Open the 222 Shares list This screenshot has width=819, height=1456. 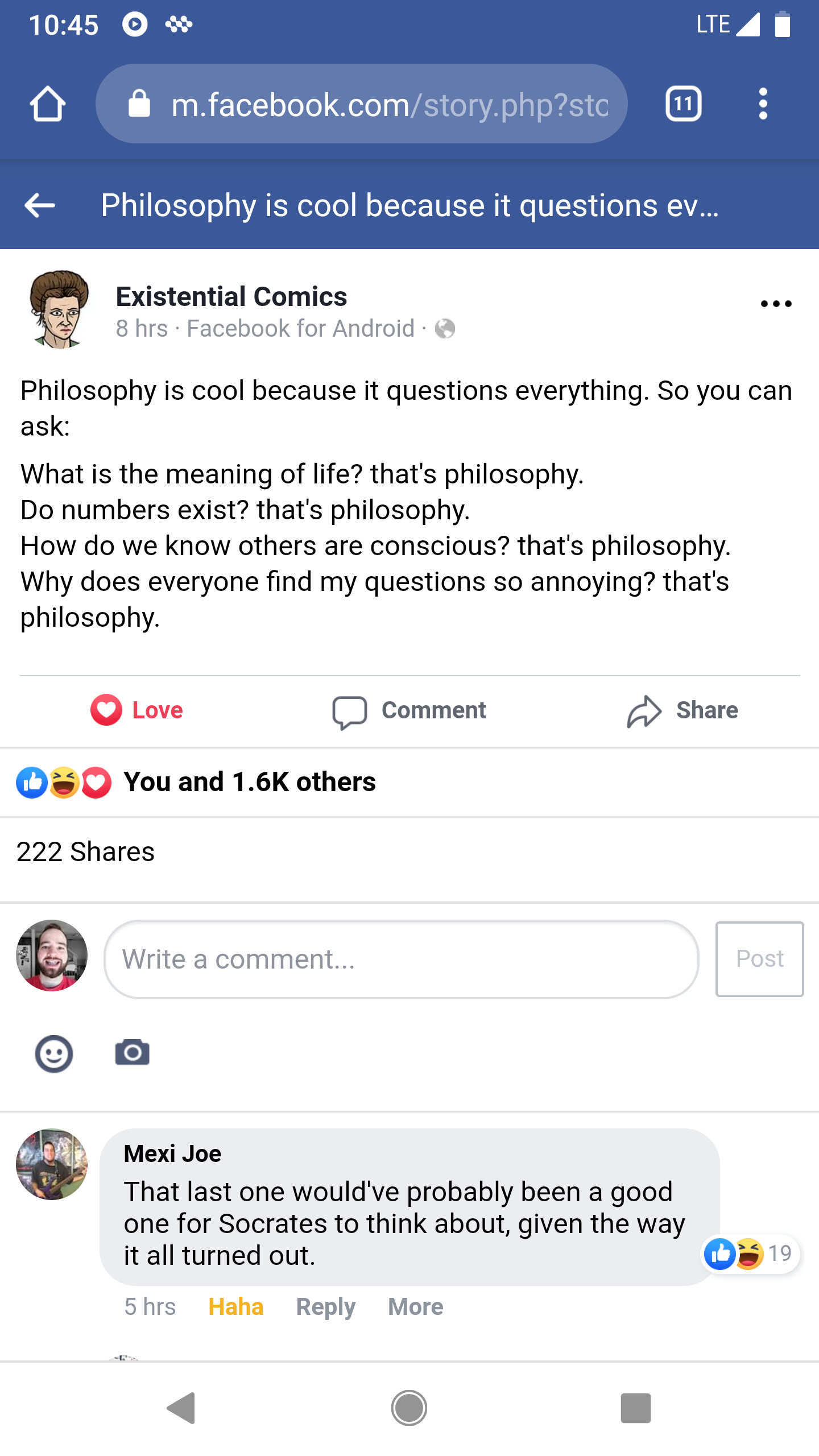point(86,852)
